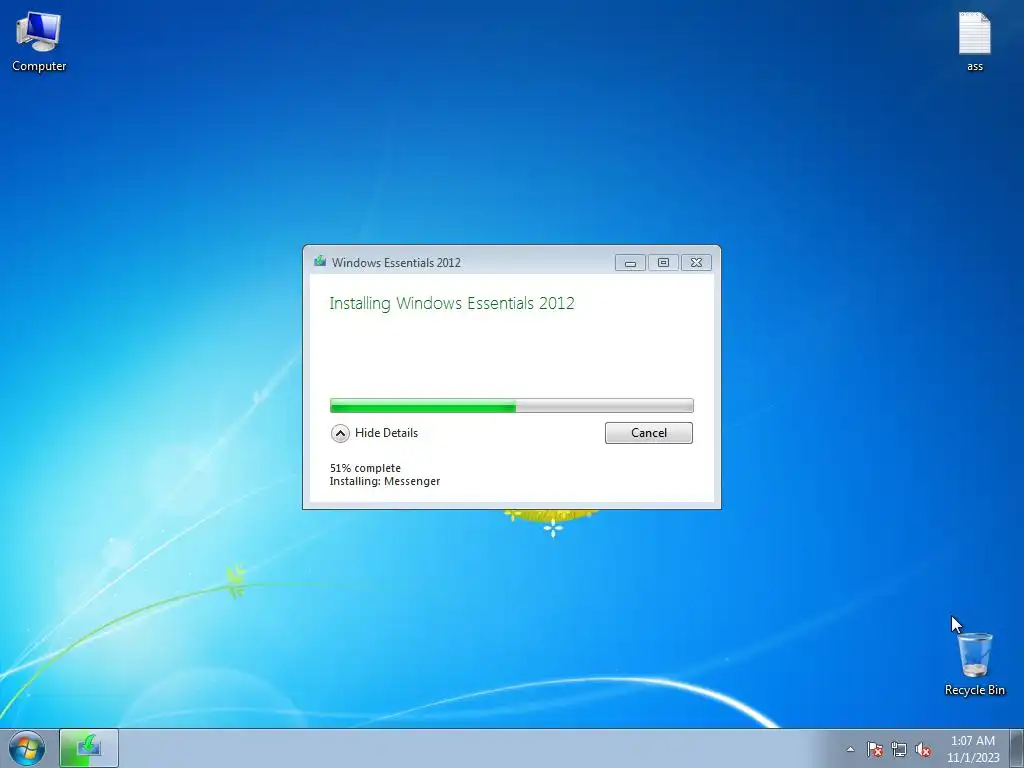The height and width of the screenshot is (768, 1024).
Task: Click the installation progress bar
Action: tap(511, 406)
